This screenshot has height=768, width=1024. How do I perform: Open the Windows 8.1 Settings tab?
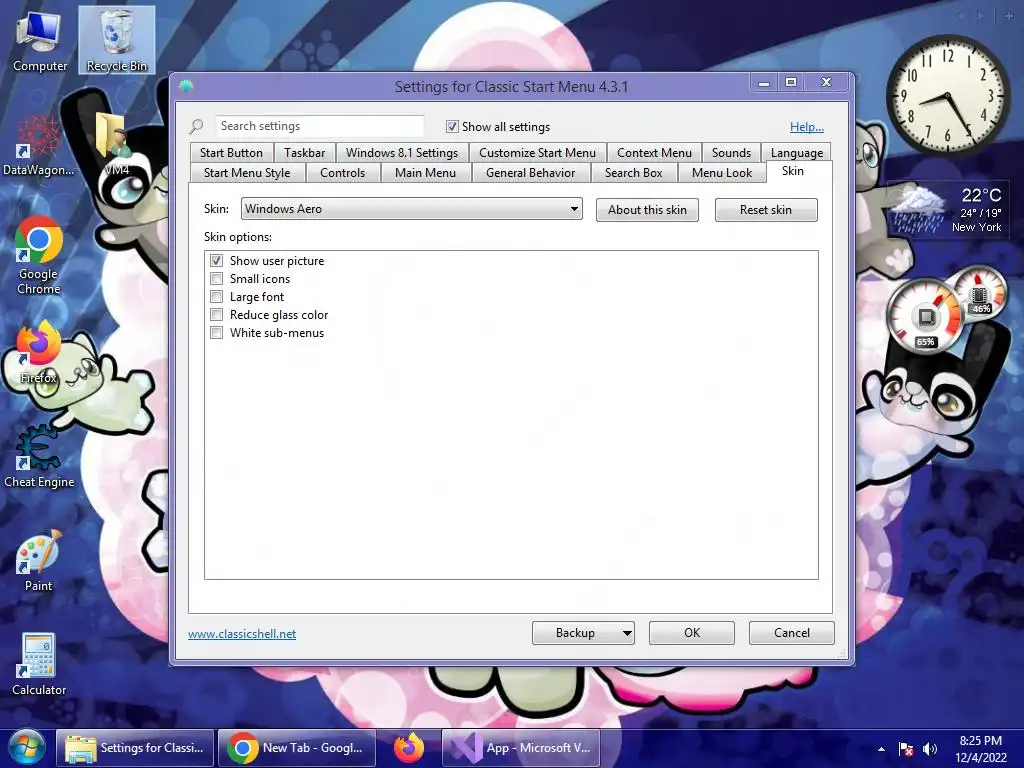[x=402, y=153]
